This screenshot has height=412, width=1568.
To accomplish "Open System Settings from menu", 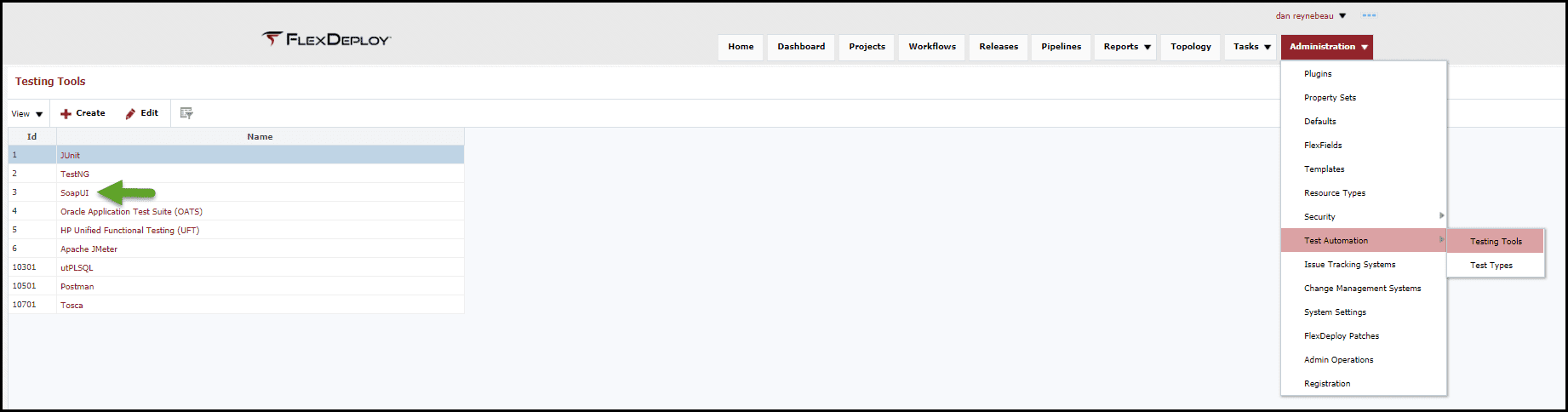I will (1364, 312).
